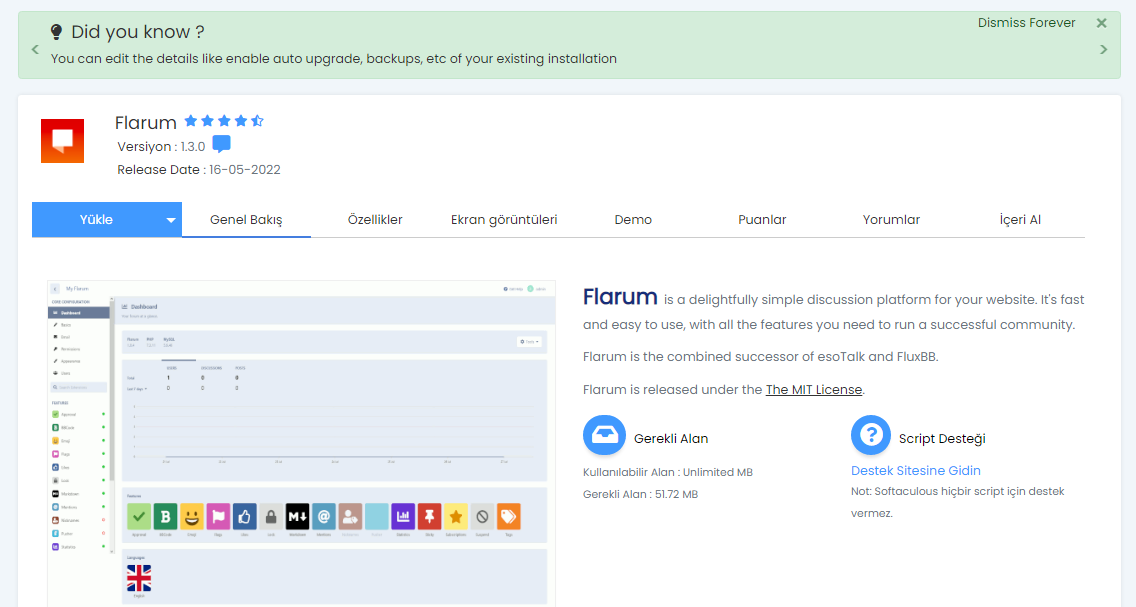The image size is (1136, 607).
Task: Click Gerekli Alan : 51.72 MB text
Action: pyautogui.click(x=640, y=495)
